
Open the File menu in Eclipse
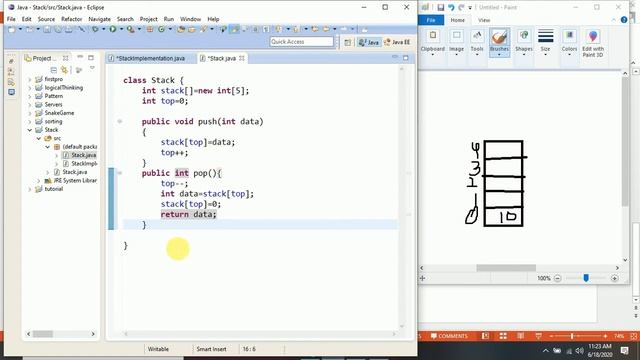(x=11, y=19)
